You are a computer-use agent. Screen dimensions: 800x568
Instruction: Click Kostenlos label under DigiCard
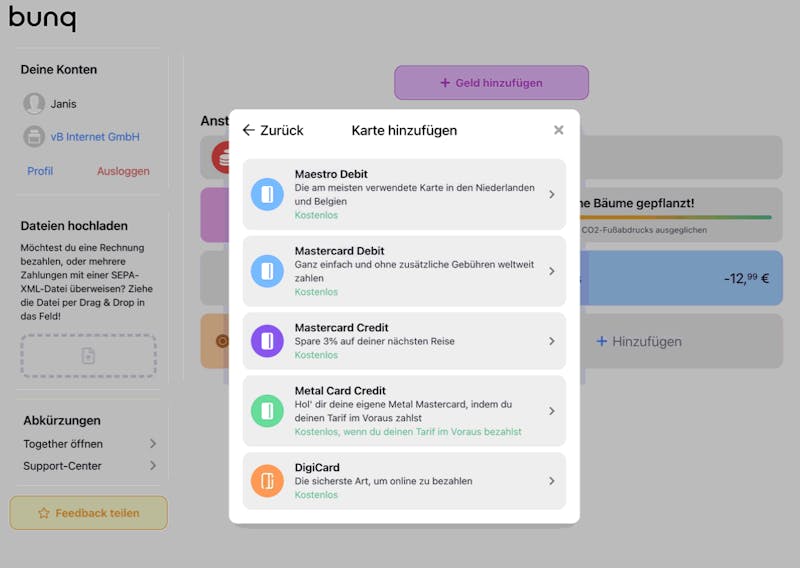(x=316, y=495)
